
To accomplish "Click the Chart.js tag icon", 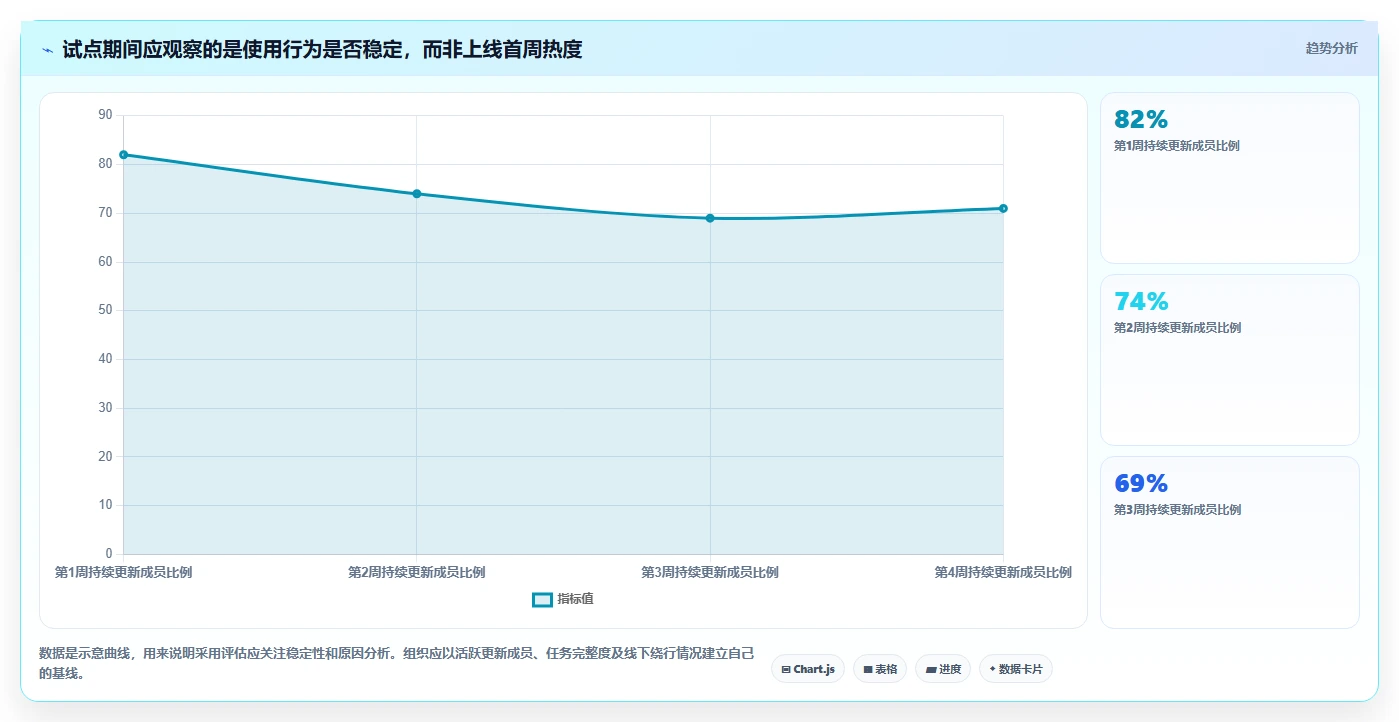I will 786,669.
